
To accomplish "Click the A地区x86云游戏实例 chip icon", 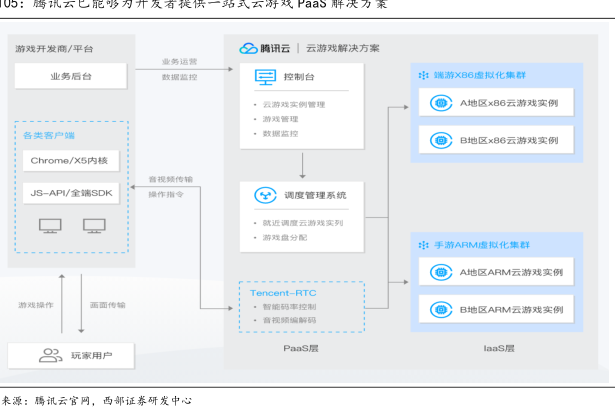I will (x=438, y=102).
